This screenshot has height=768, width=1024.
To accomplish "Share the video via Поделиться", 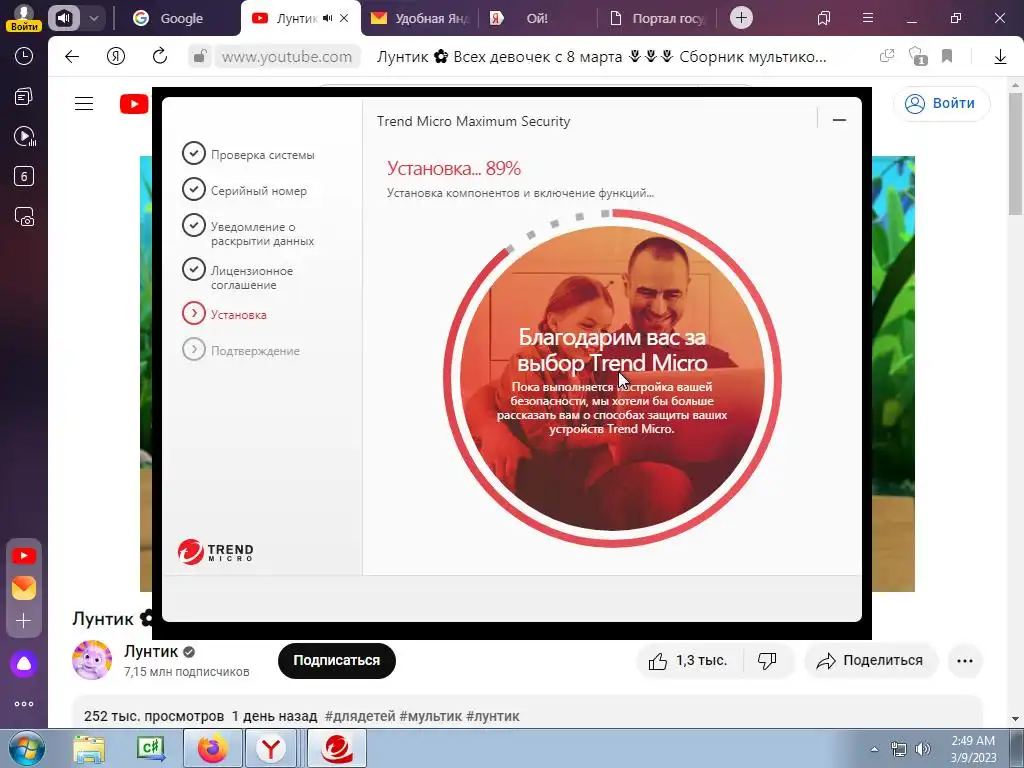I will point(871,661).
